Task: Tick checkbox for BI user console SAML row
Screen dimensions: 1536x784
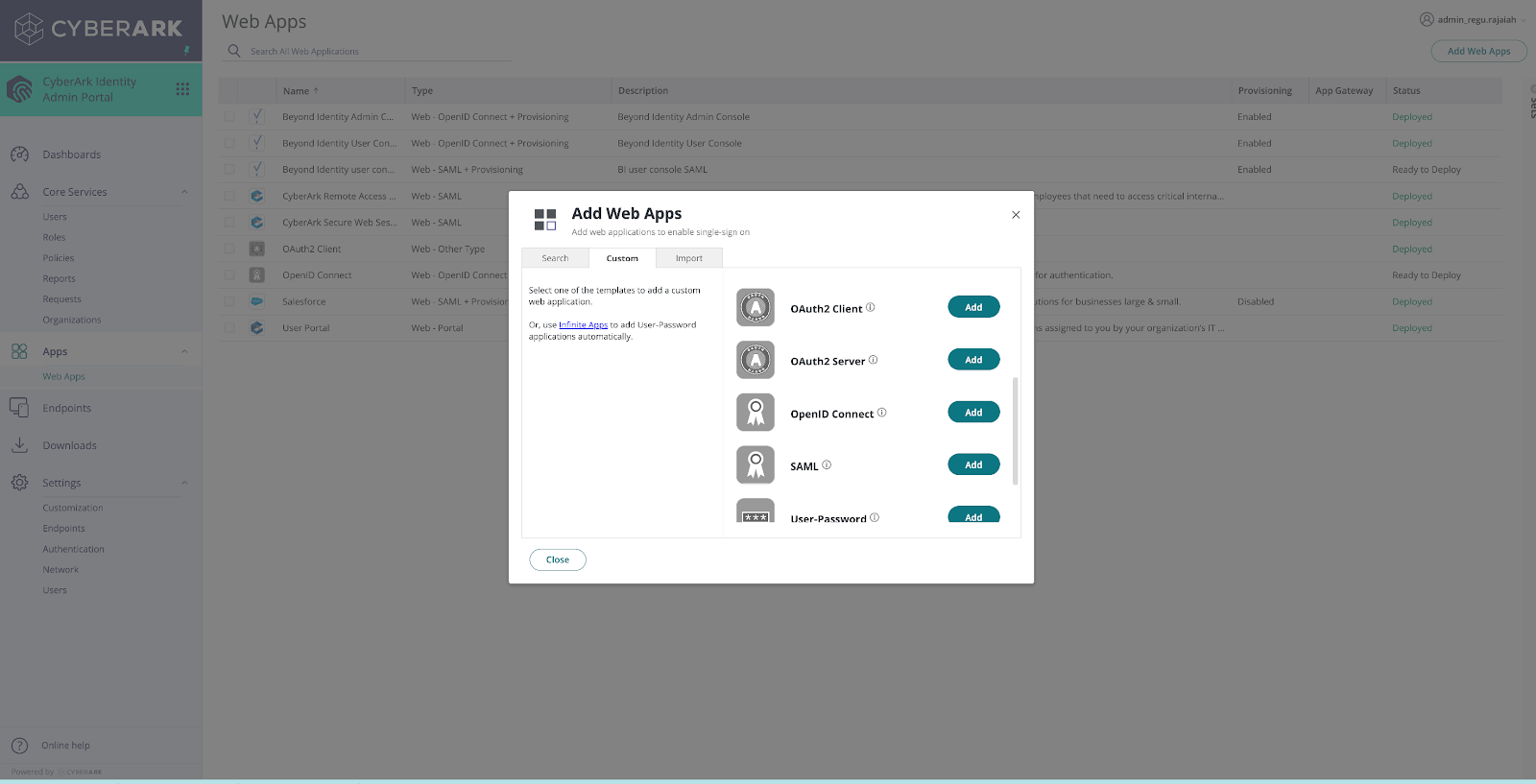Action: point(229,170)
